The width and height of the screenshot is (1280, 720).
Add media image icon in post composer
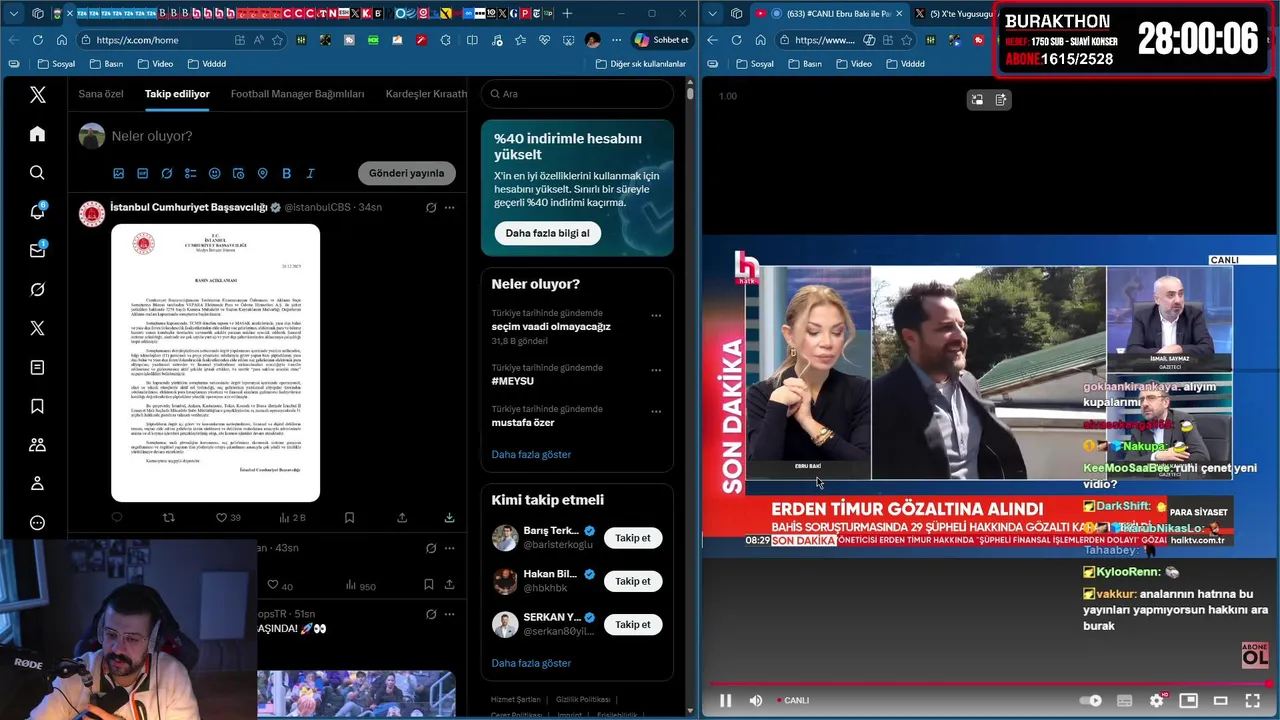[118, 173]
